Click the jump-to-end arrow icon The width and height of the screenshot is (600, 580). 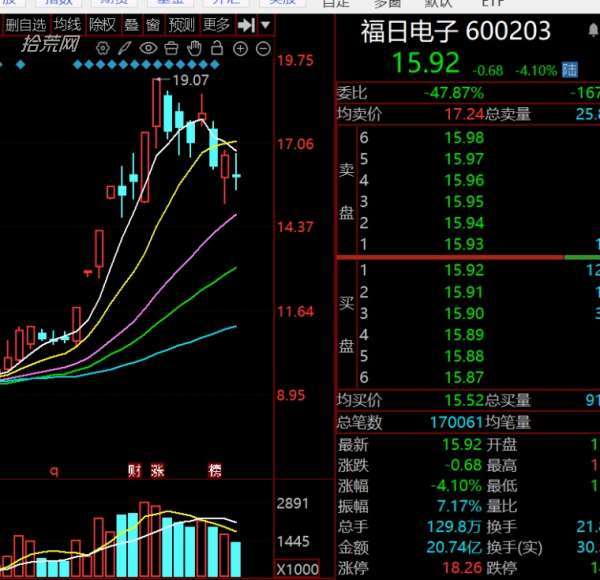[246, 26]
